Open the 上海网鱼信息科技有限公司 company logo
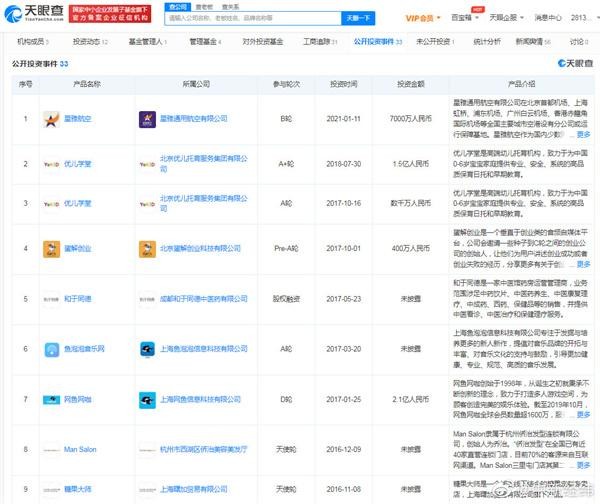This screenshot has width=600, height=504. click(147, 400)
